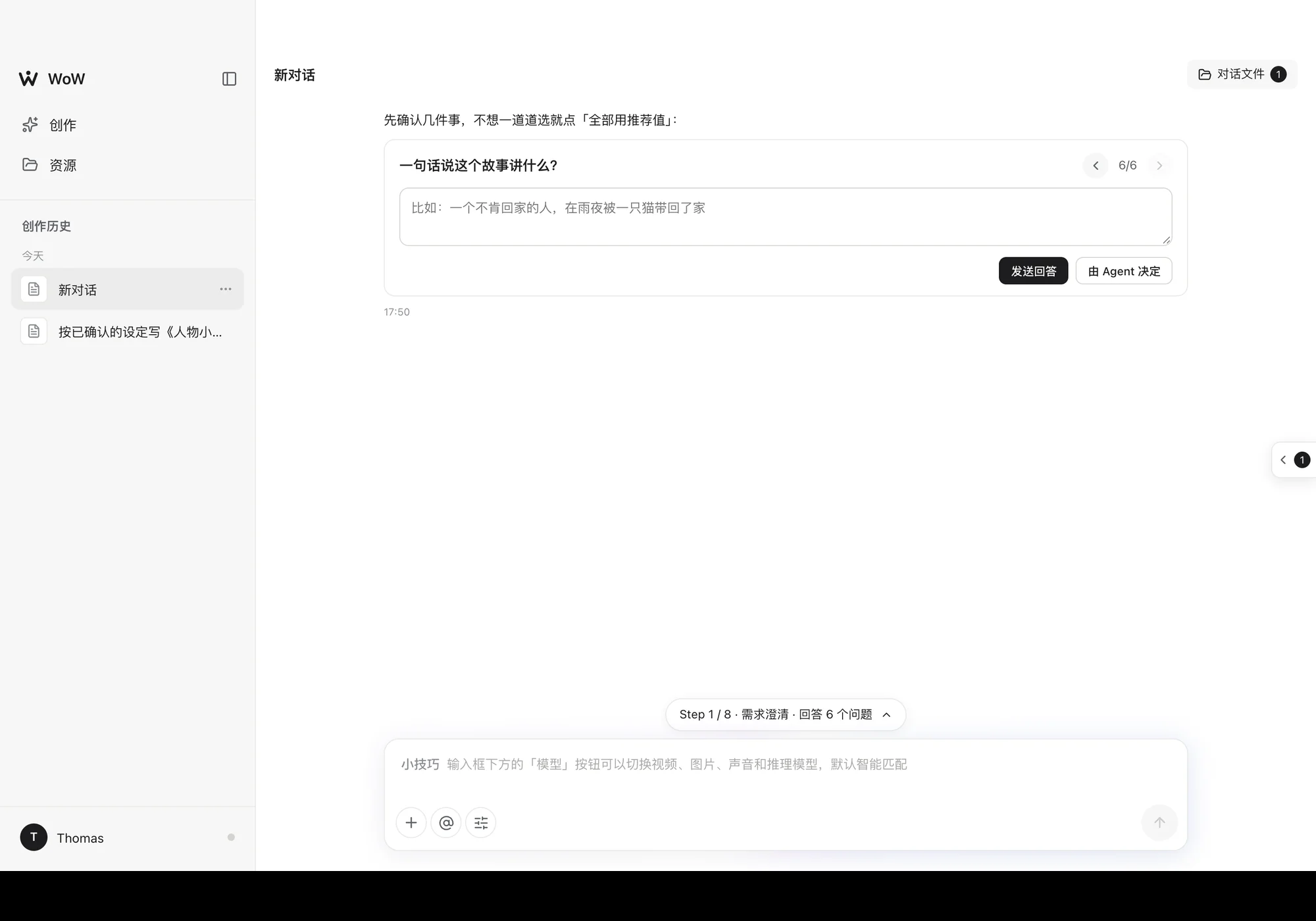
Task: Open the model settings sliders icon
Action: click(481, 823)
